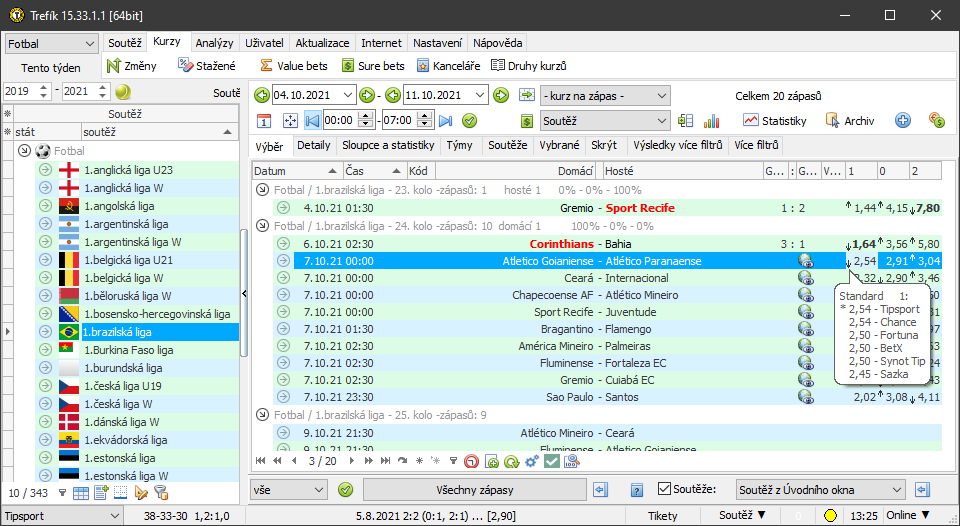This screenshot has height=526, width=960.
Task: Open Kanceláře bookmakers list
Action: 448,66
